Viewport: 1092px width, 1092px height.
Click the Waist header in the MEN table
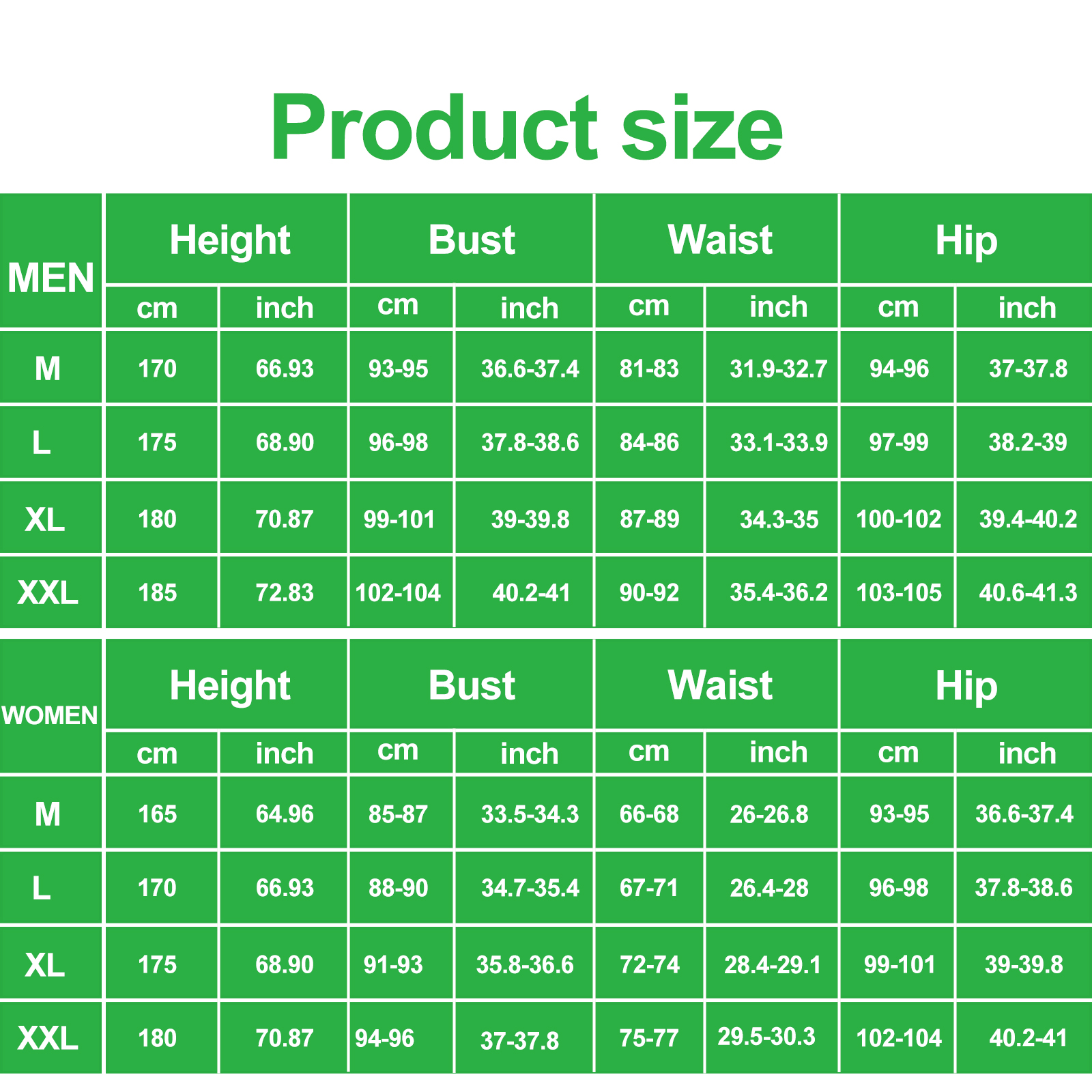pyautogui.click(x=720, y=240)
